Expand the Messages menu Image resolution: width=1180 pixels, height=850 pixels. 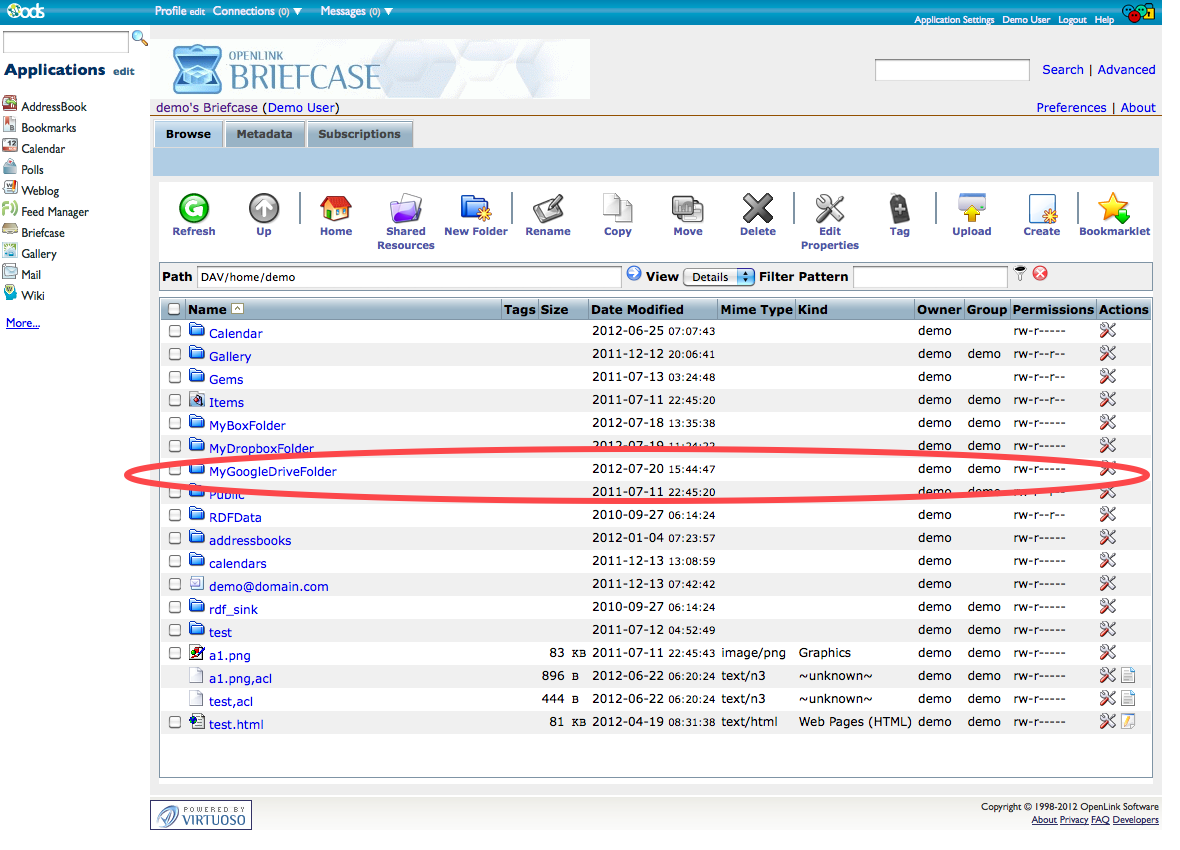pyautogui.click(x=356, y=11)
